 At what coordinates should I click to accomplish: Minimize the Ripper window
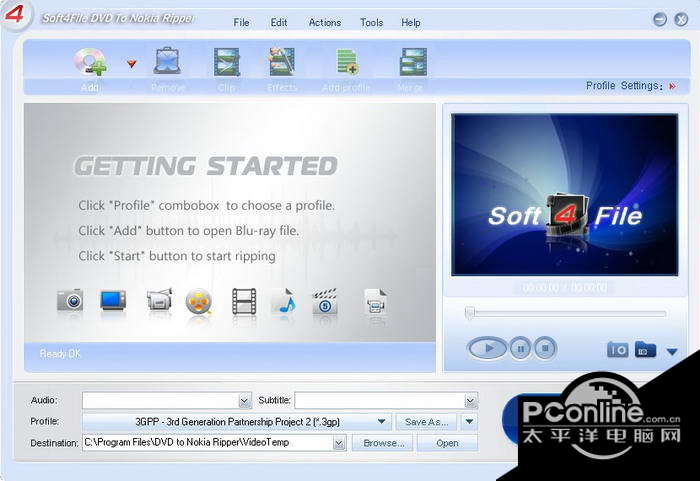pos(660,20)
